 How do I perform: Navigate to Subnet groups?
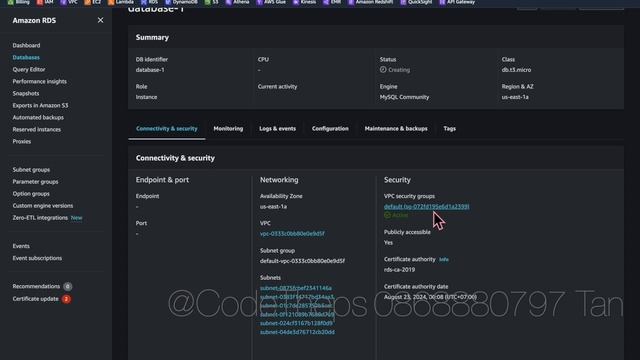31,169
